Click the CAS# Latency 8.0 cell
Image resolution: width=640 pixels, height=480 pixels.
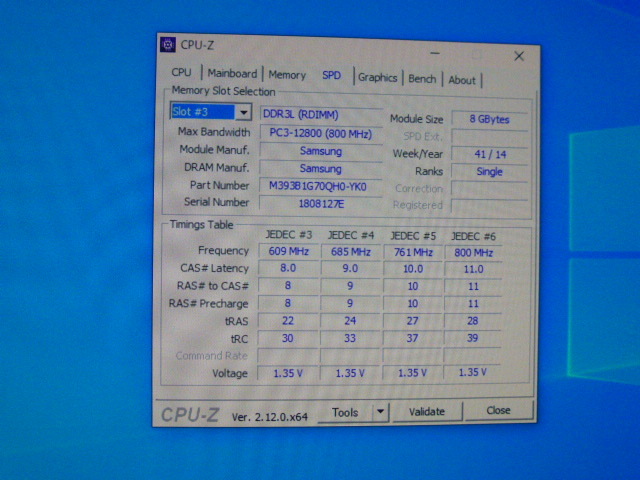pos(288,268)
